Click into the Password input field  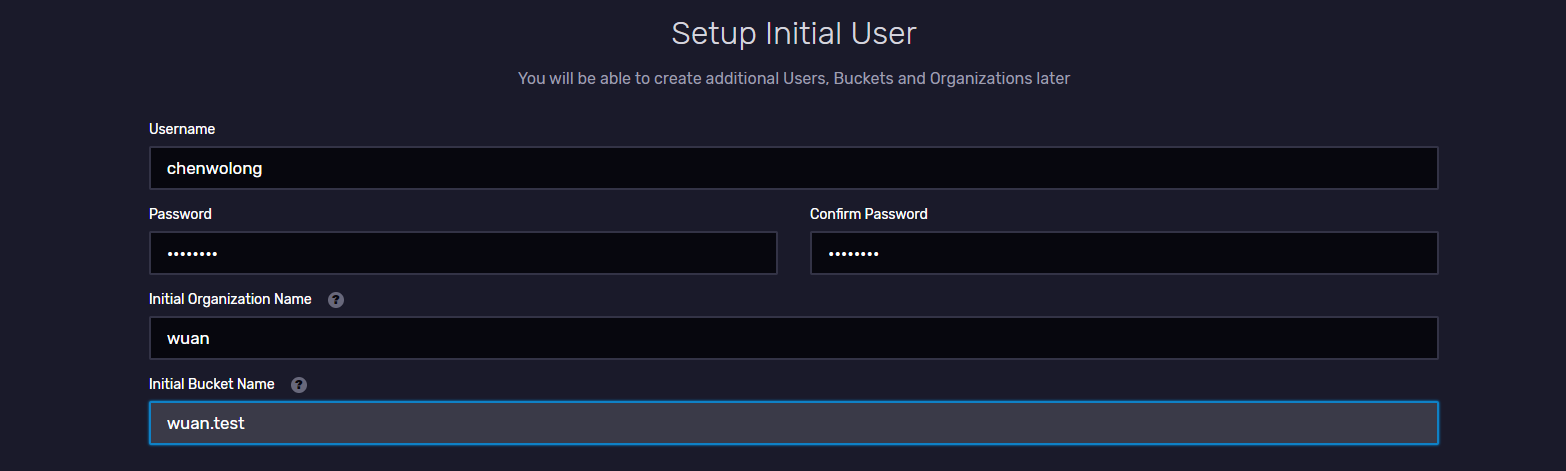(x=463, y=253)
